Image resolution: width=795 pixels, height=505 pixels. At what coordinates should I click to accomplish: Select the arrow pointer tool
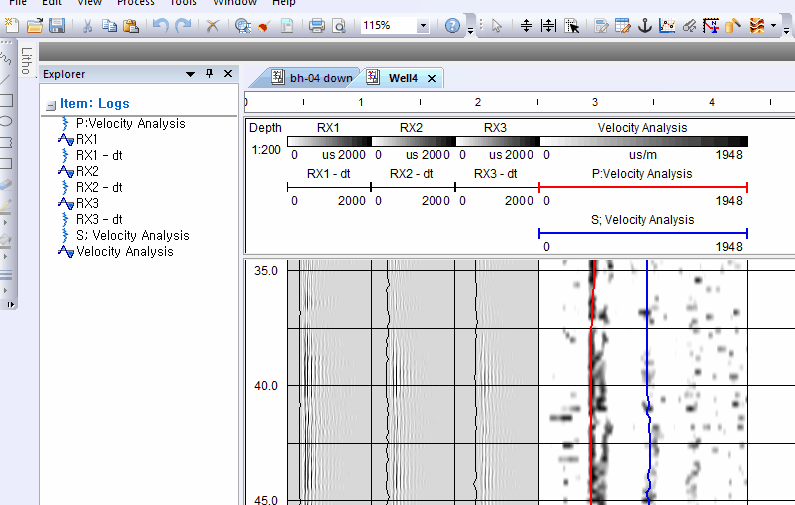pyautogui.click(x=496, y=25)
